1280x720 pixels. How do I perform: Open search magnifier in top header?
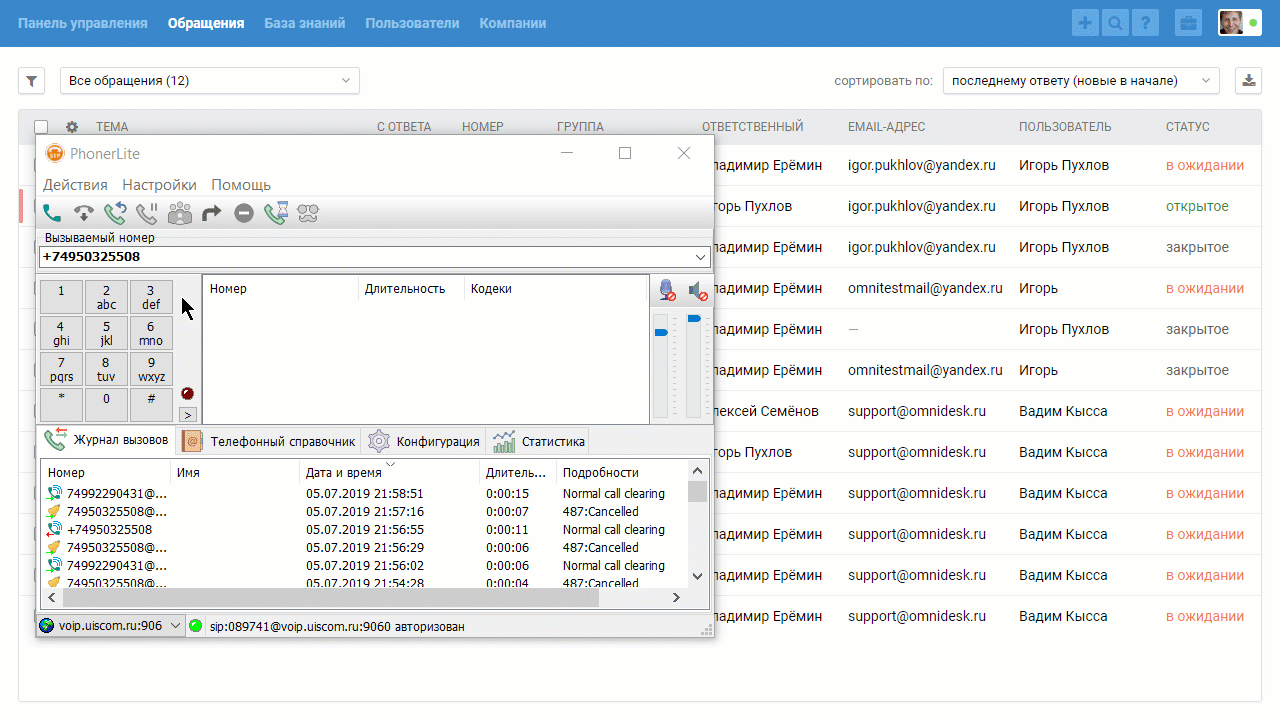1115,23
